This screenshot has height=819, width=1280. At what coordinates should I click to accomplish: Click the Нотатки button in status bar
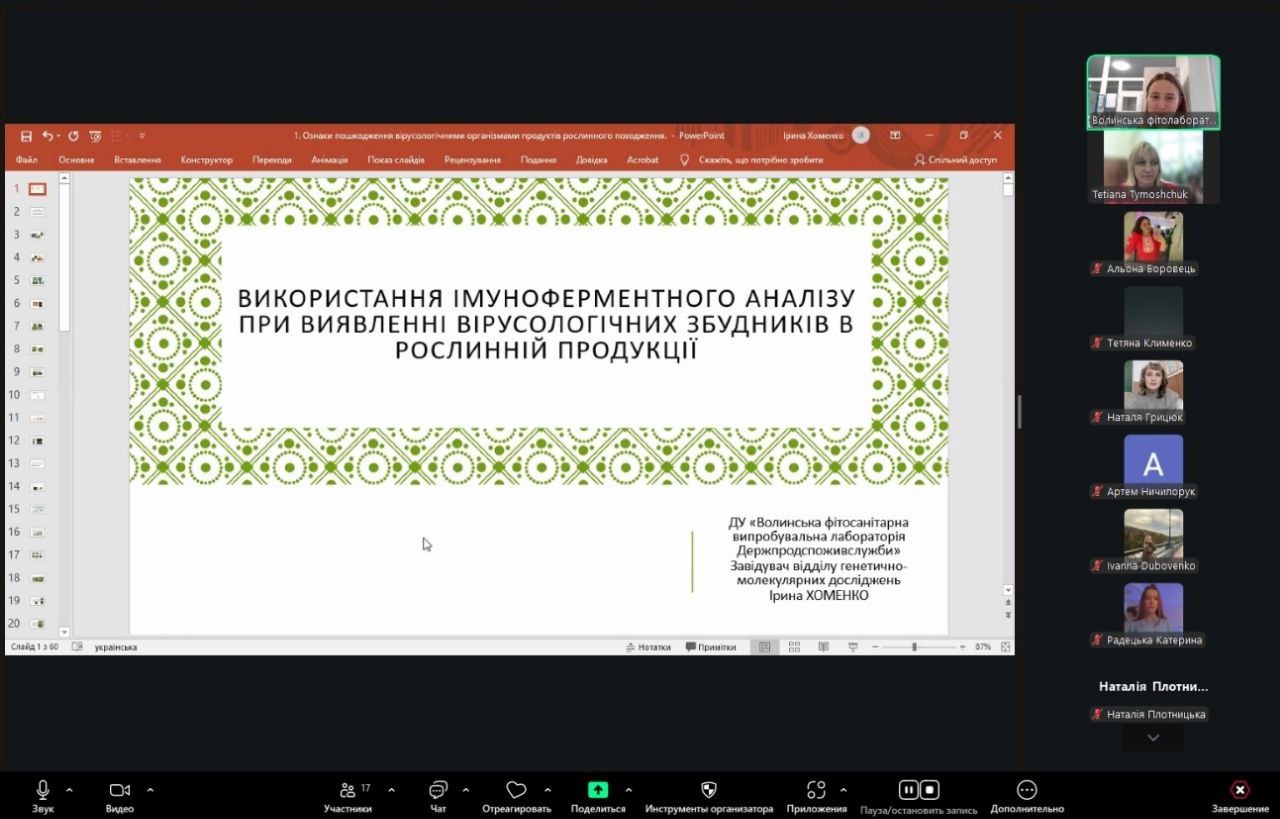(x=648, y=647)
